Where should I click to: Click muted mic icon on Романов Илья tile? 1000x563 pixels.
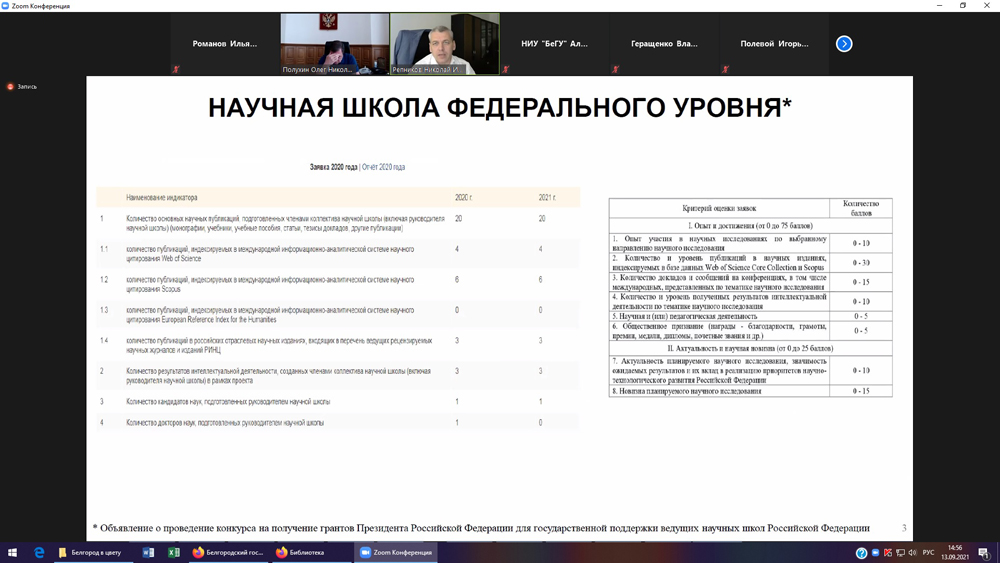(x=176, y=70)
